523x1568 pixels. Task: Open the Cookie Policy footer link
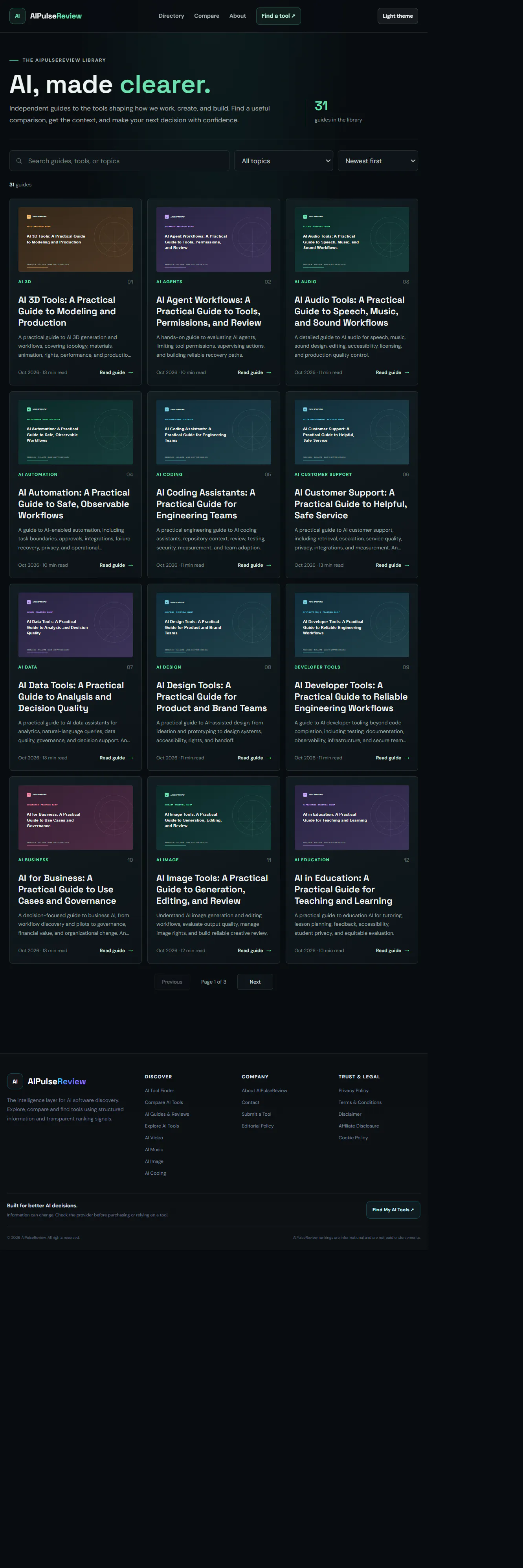(x=353, y=1138)
